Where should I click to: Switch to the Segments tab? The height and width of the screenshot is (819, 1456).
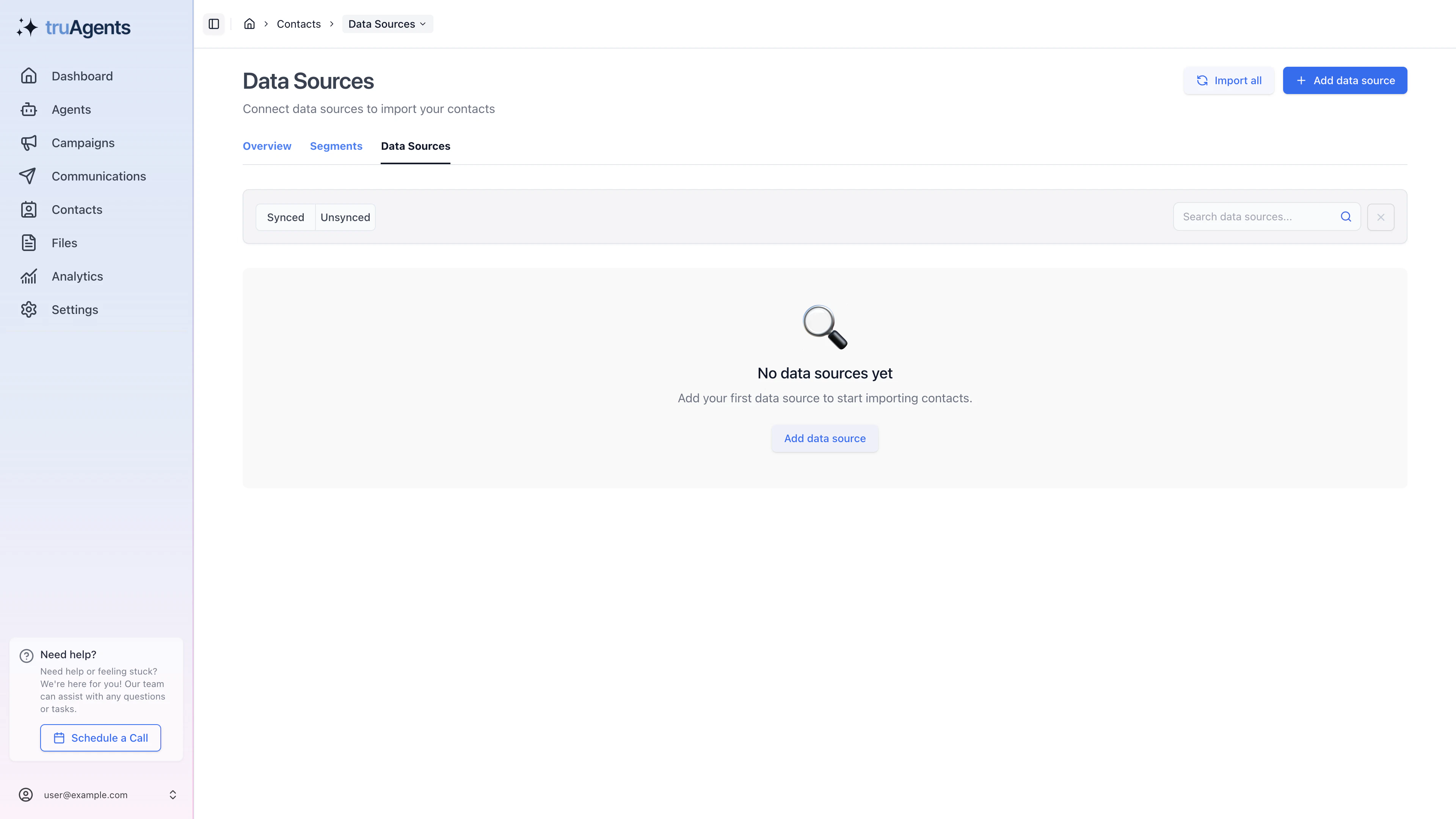pos(336,146)
